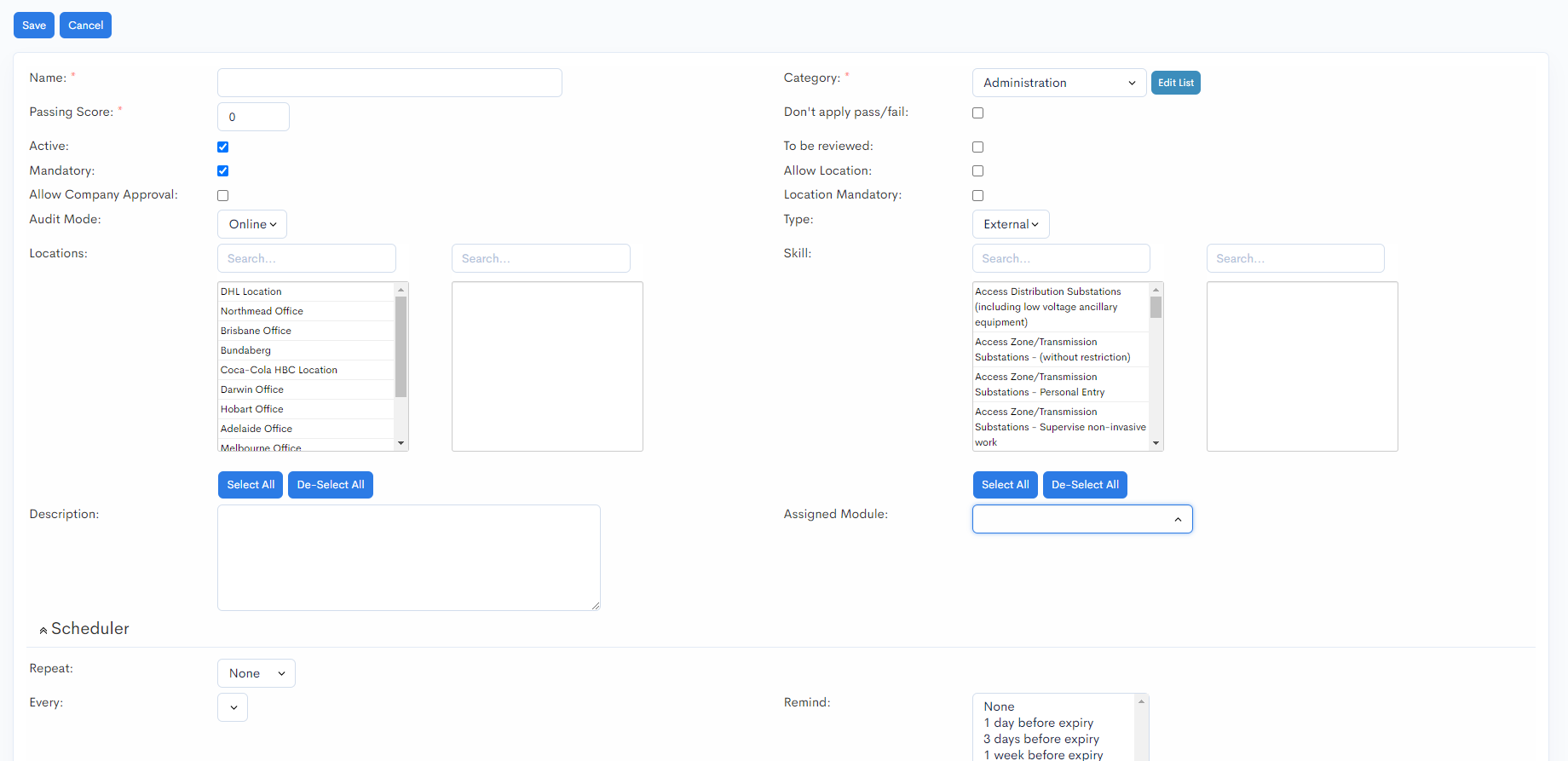Click Select All under Skill
This screenshot has height=761, width=1568.
1006,485
